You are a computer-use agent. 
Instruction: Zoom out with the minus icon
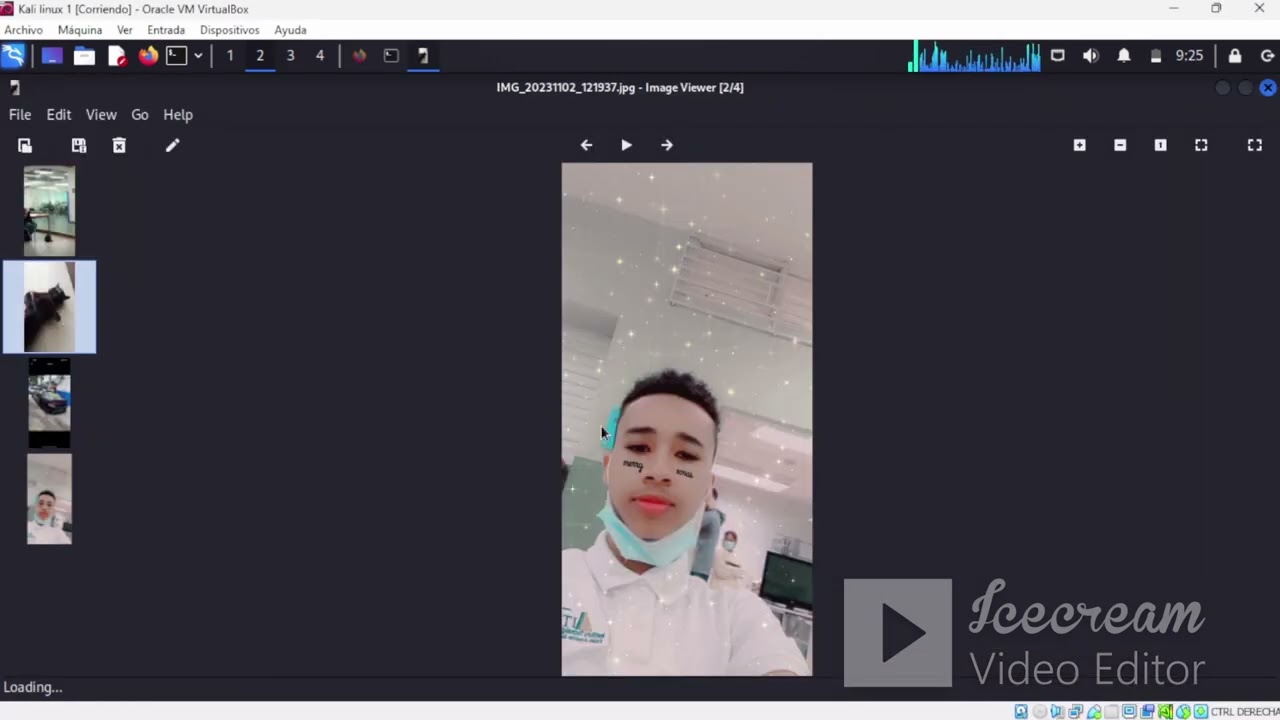(x=1120, y=145)
